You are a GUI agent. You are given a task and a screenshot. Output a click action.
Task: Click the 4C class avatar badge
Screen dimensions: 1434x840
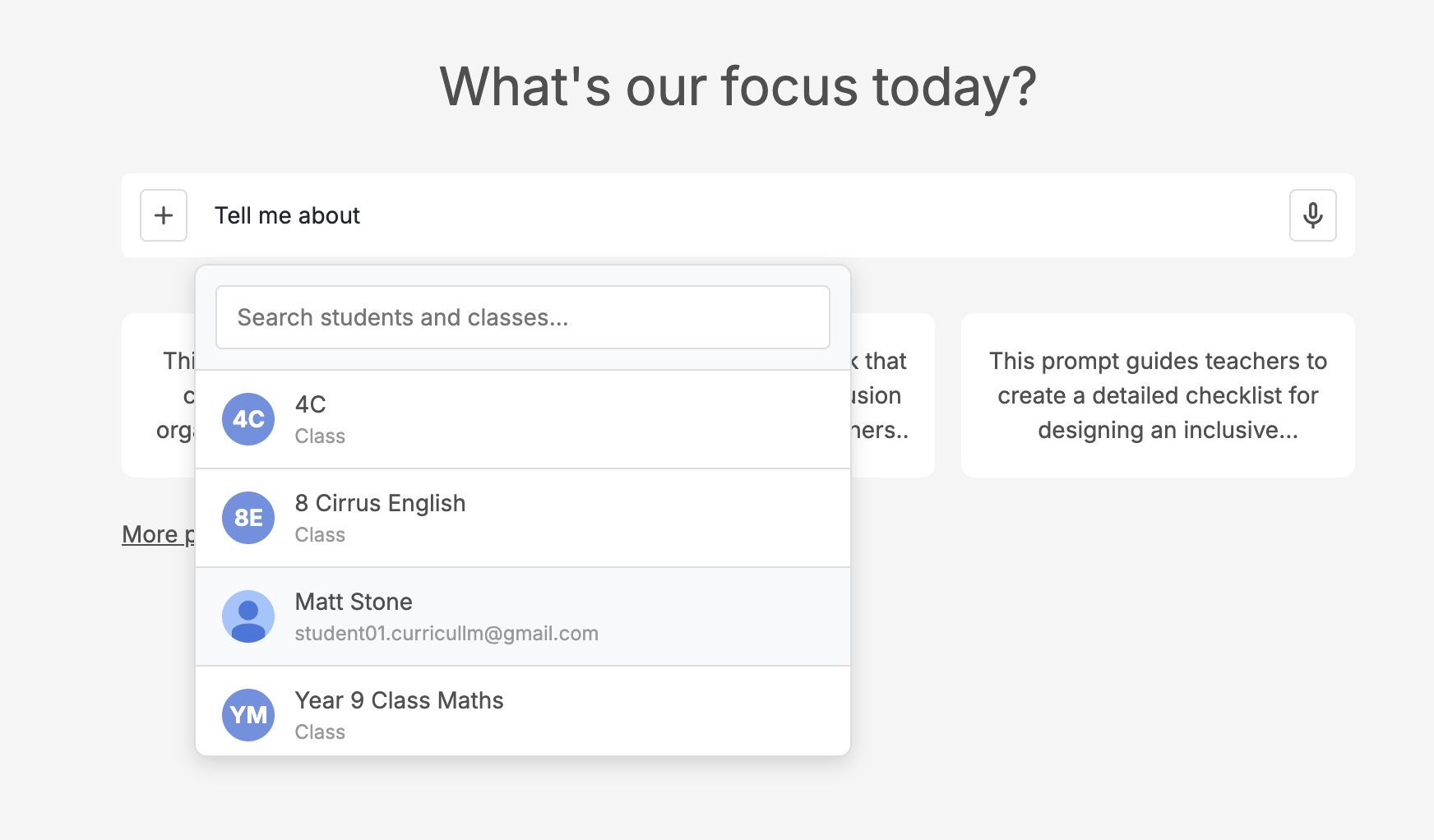[248, 419]
